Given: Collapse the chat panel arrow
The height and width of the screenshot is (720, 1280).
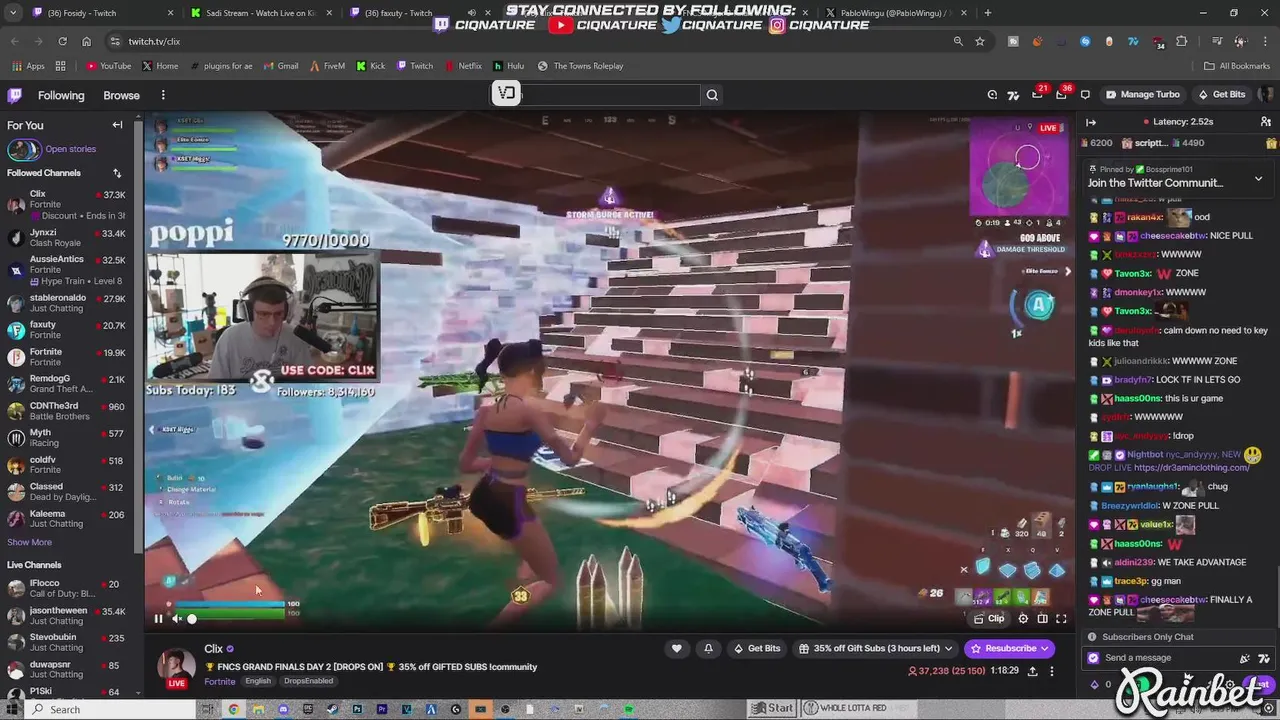Looking at the screenshot, I should [x=1091, y=122].
